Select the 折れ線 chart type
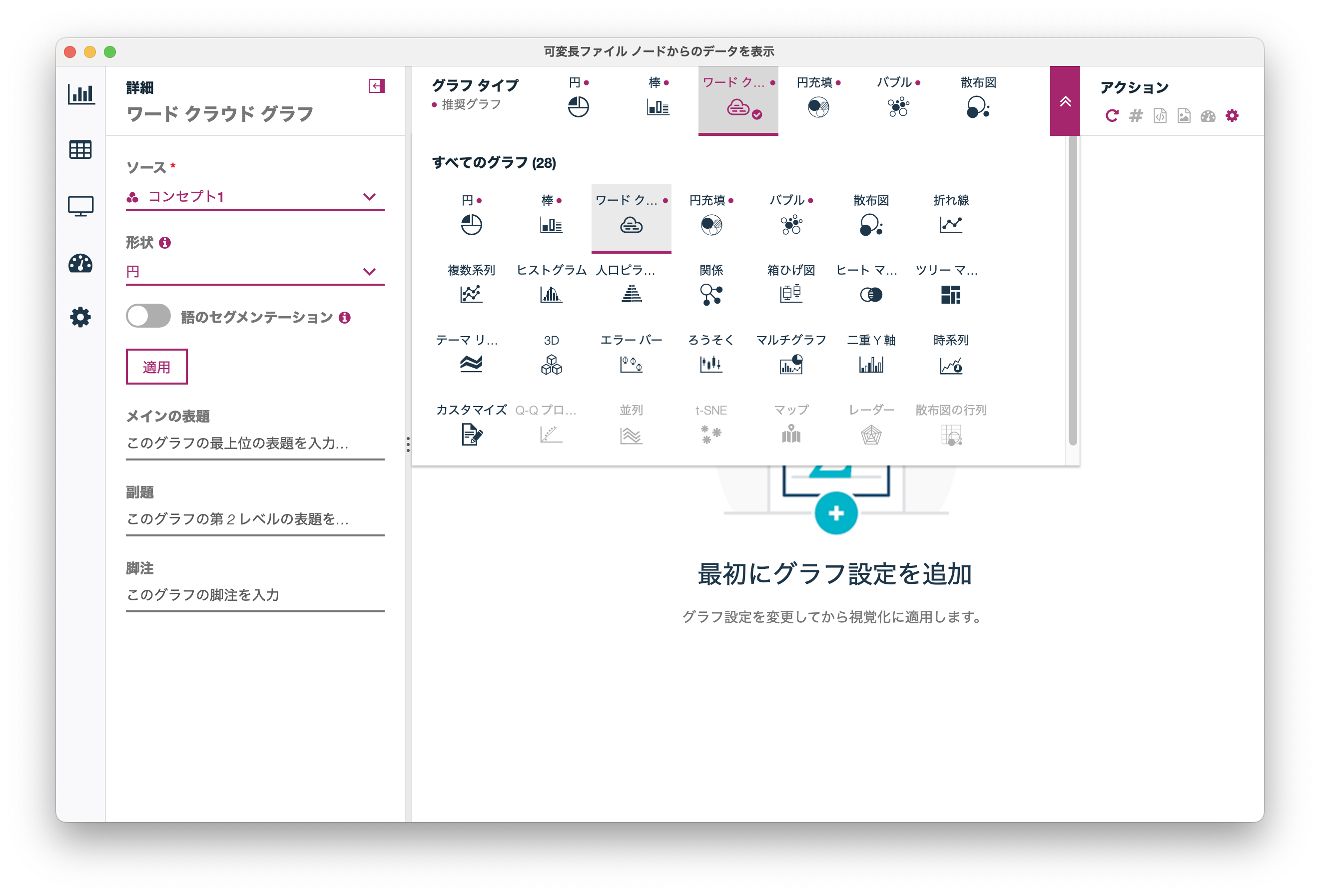The height and width of the screenshot is (896, 1320). tap(951, 225)
